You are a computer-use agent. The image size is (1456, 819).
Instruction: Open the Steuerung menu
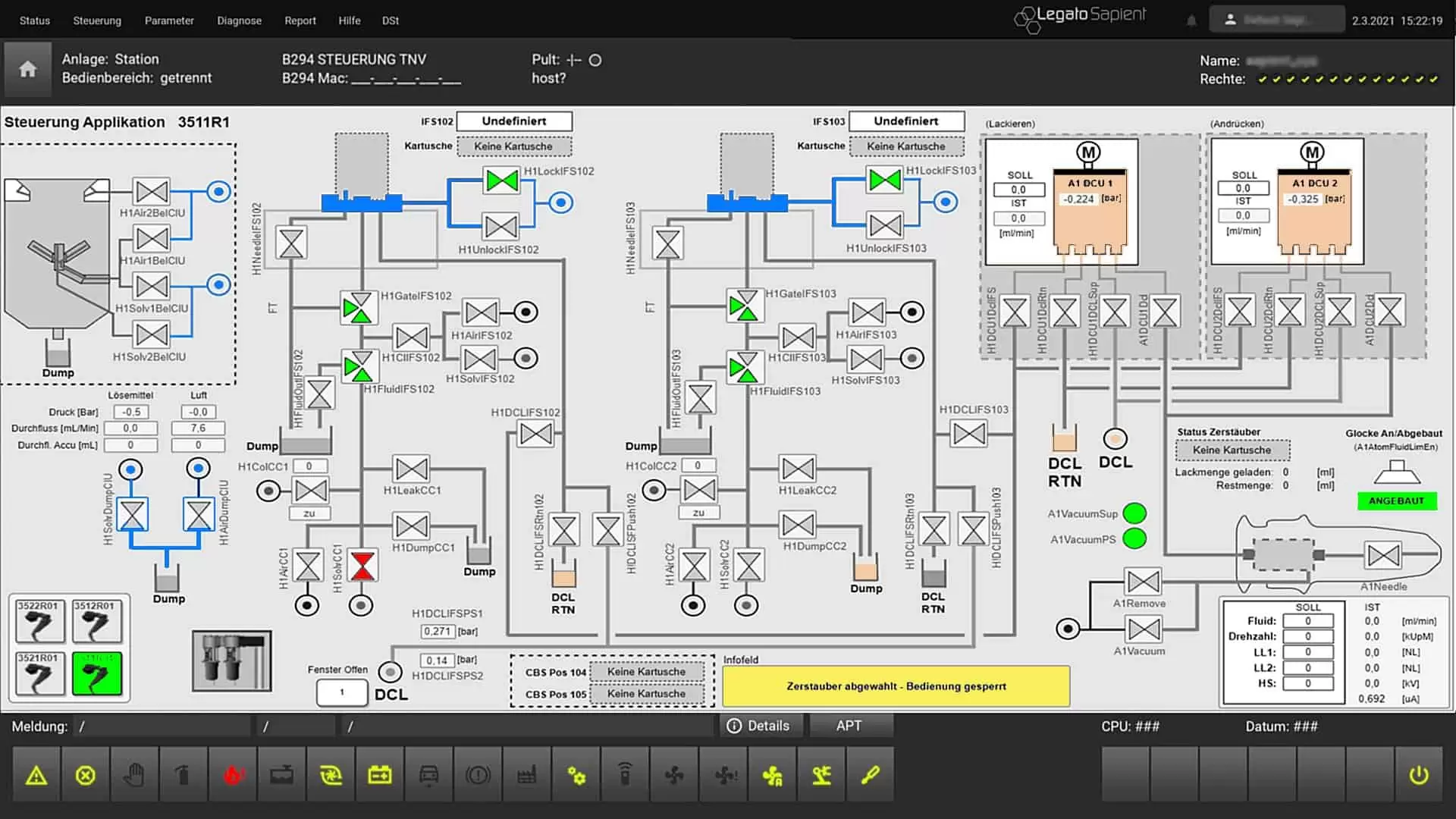click(x=97, y=20)
